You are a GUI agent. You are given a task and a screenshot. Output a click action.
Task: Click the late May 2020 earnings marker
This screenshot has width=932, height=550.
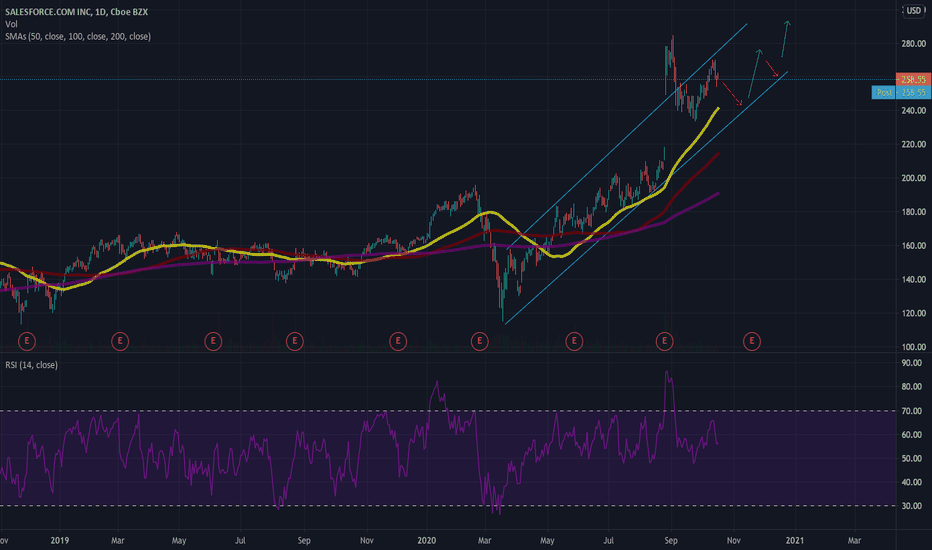[574, 341]
